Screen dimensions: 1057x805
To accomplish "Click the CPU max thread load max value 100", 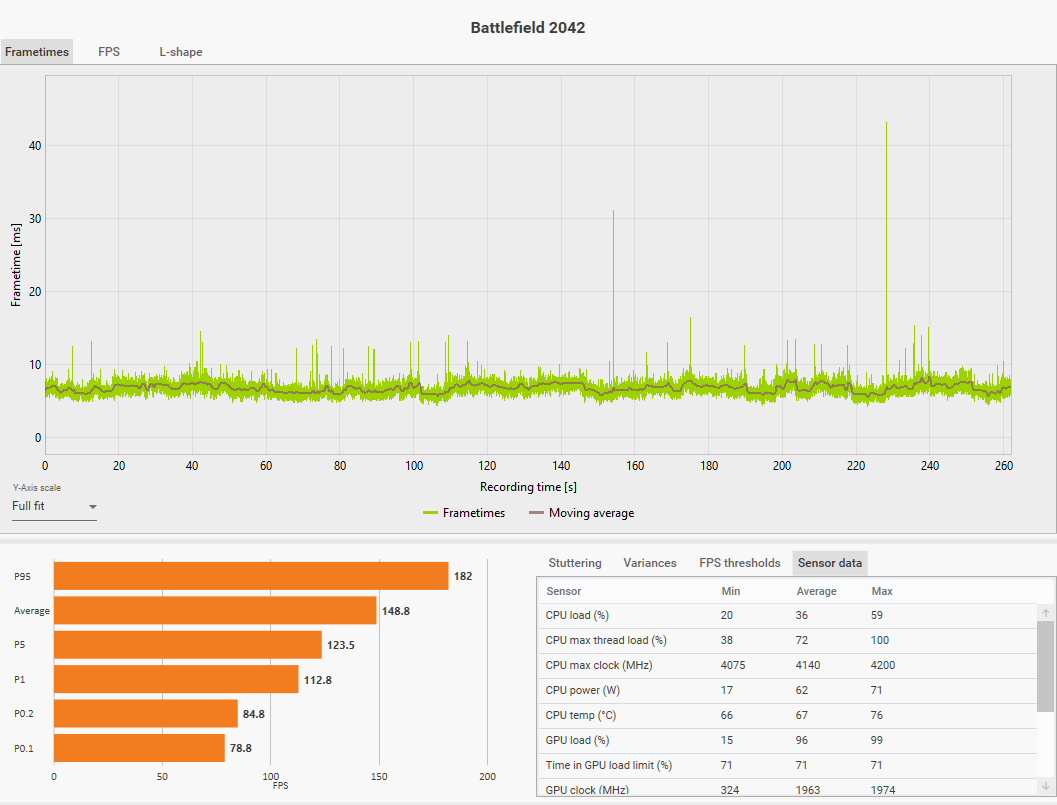I will [880, 640].
